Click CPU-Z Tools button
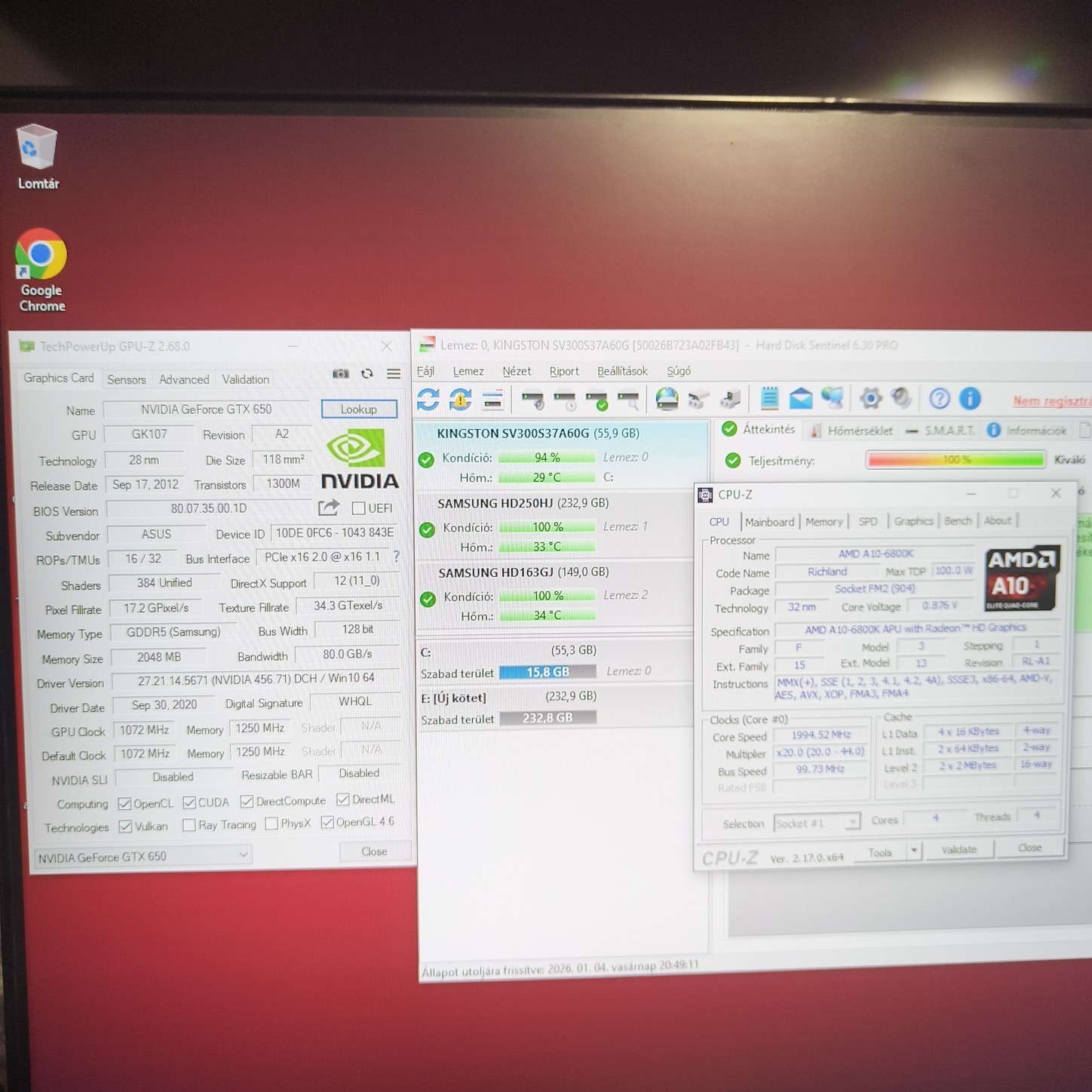The width and height of the screenshot is (1092, 1092). [x=880, y=851]
